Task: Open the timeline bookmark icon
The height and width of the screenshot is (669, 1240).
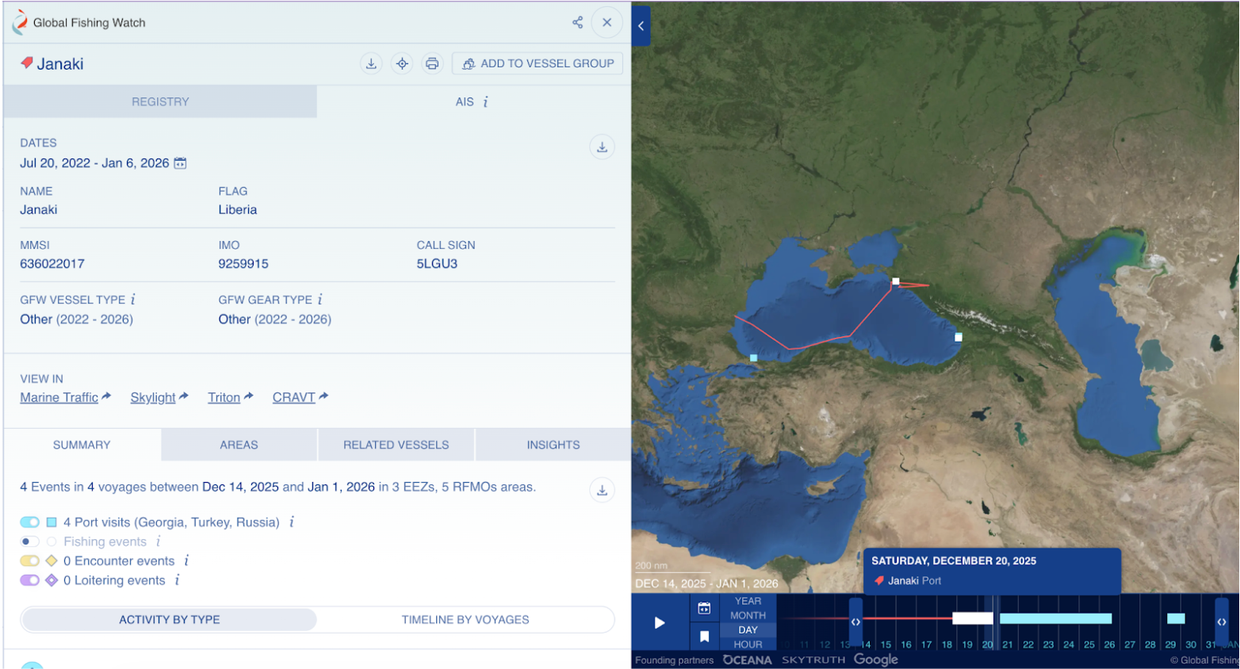Action: point(704,636)
